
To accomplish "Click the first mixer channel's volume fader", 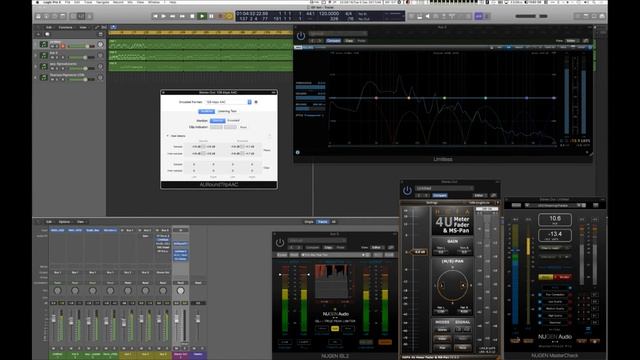I will [53, 319].
